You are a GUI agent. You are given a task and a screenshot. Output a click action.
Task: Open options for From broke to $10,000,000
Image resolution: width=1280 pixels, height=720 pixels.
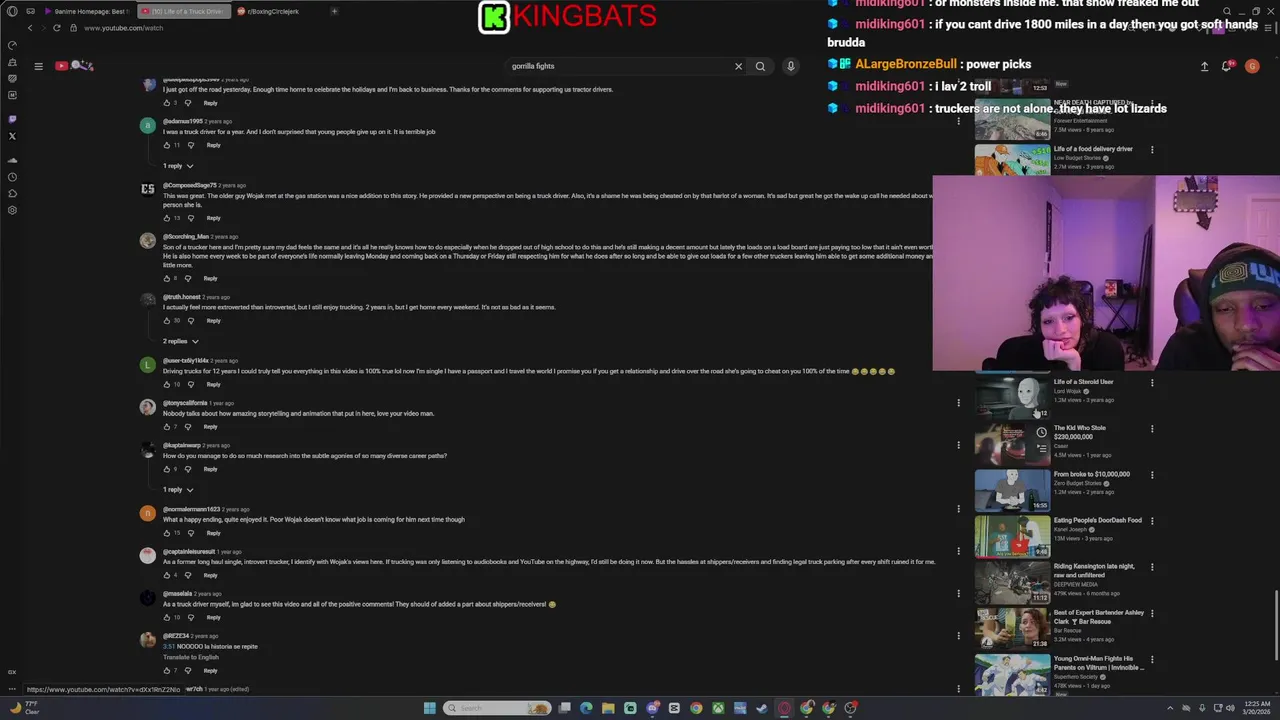[1152, 475]
